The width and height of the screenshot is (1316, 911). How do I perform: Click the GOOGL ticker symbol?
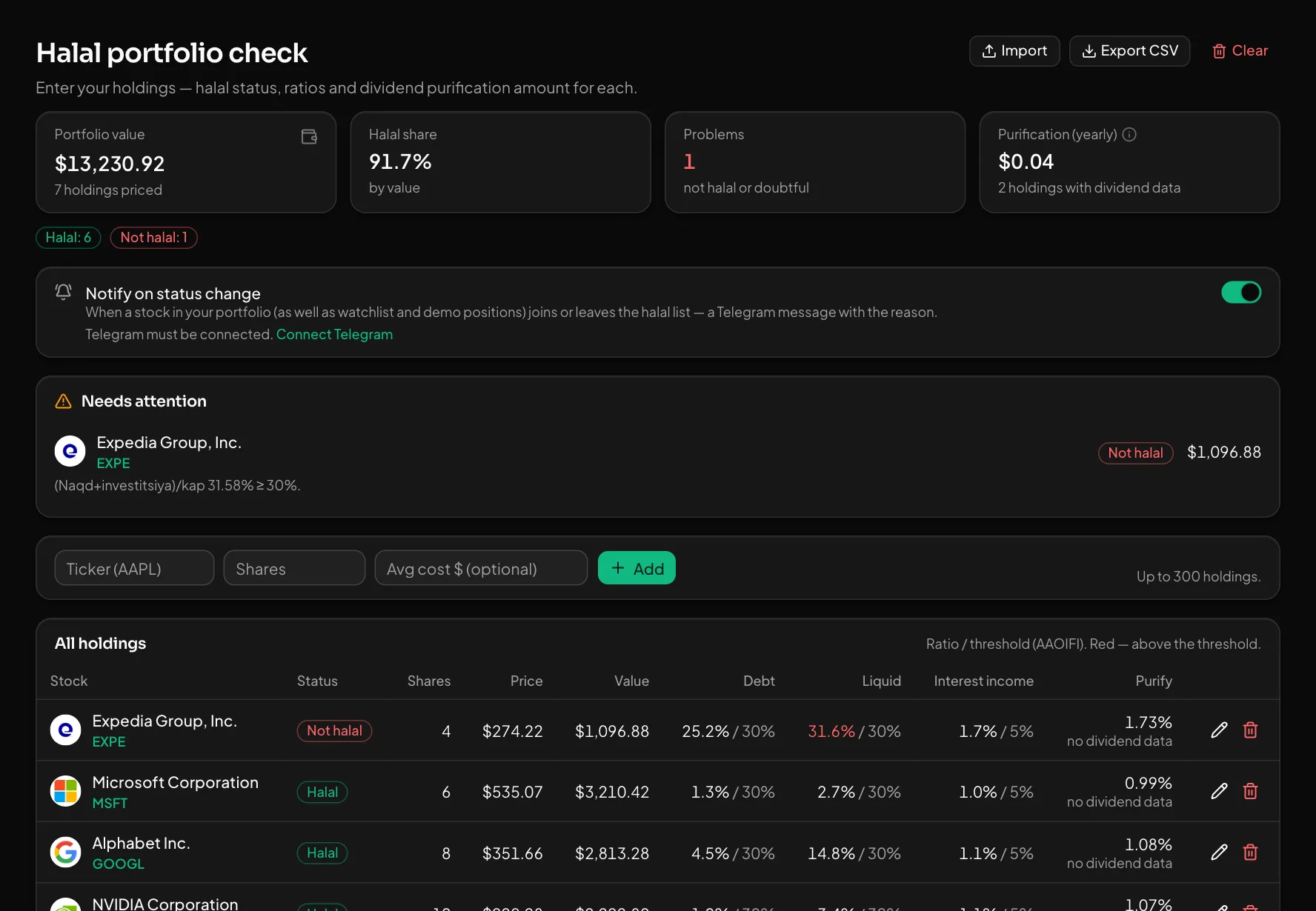[x=118, y=864]
